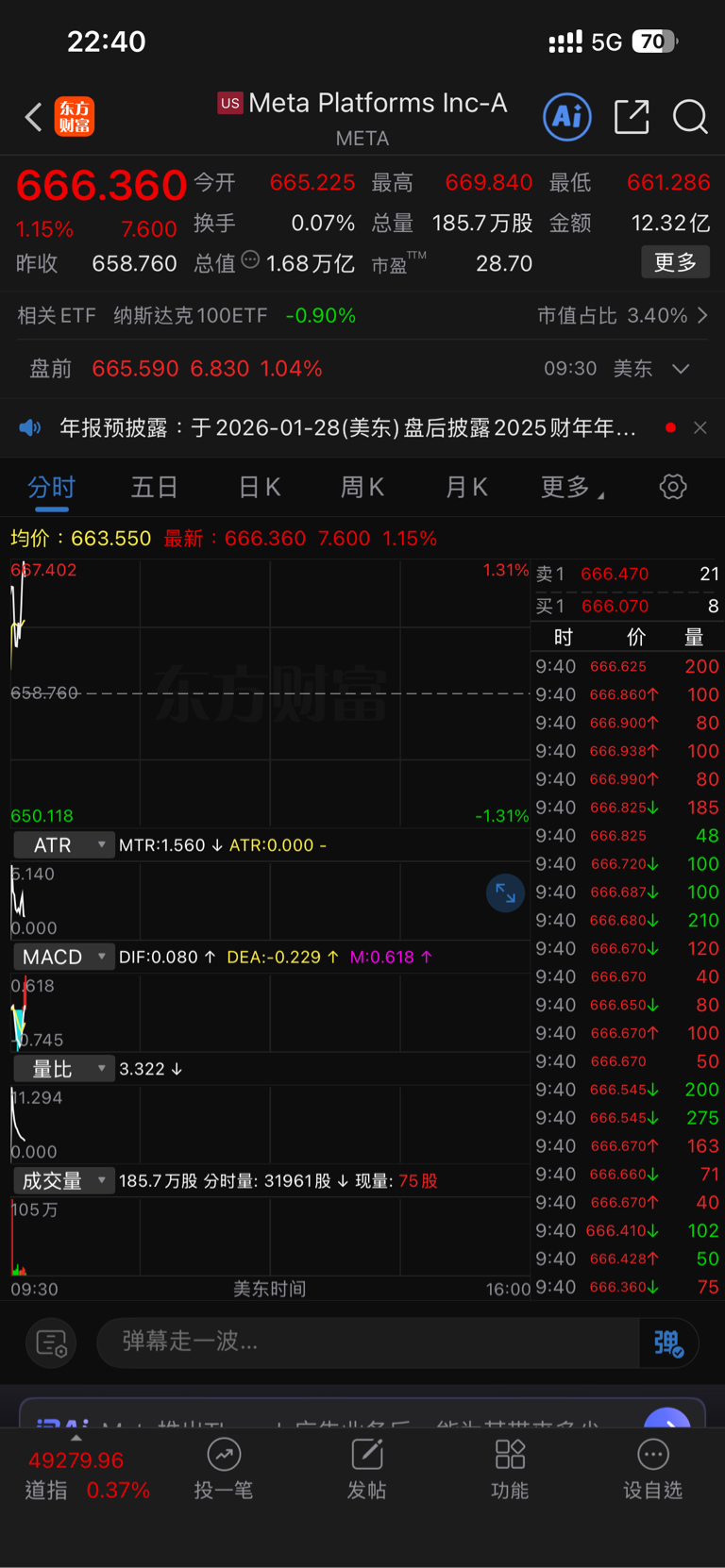Tap trade row 666.410 volume 102
The height and width of the screenshot is (1568, 725).
click(628, 1230)
